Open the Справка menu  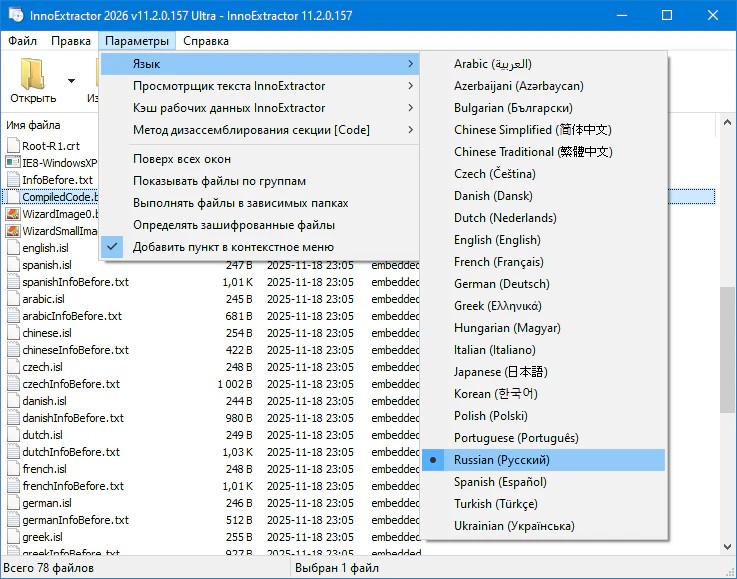point(206,41)
